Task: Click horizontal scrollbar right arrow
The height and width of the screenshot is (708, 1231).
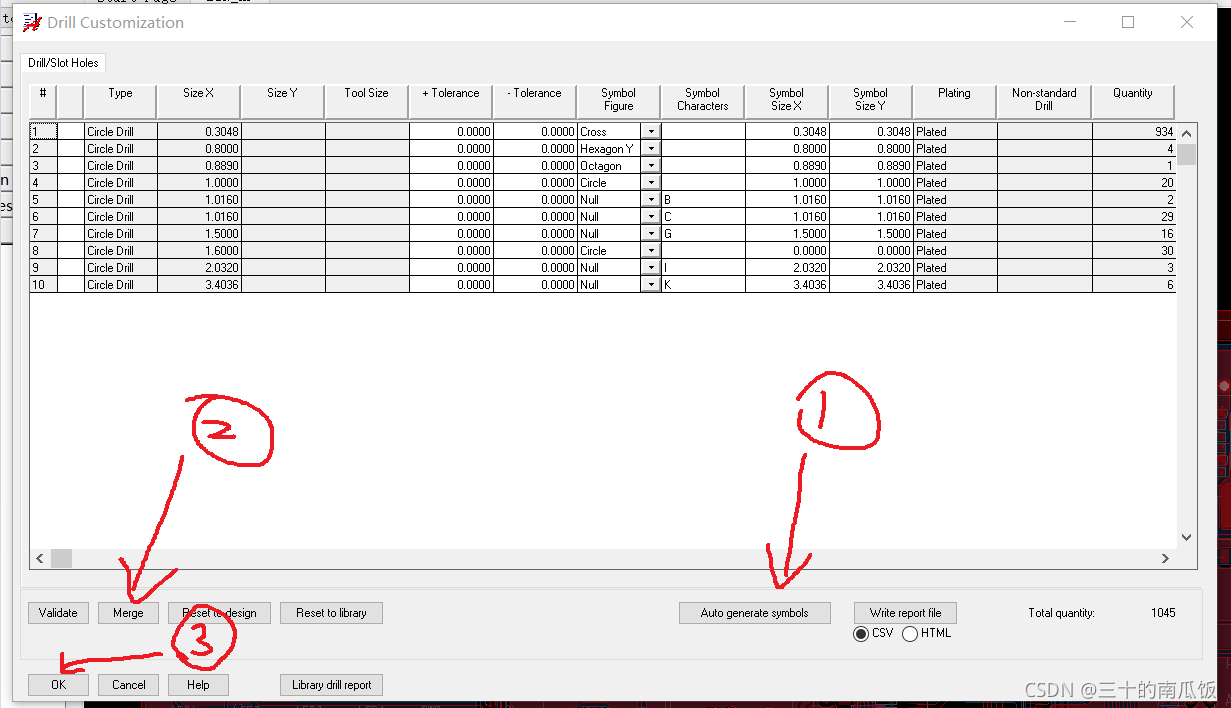Action: pyautogui.click(x=1165, y=558)
